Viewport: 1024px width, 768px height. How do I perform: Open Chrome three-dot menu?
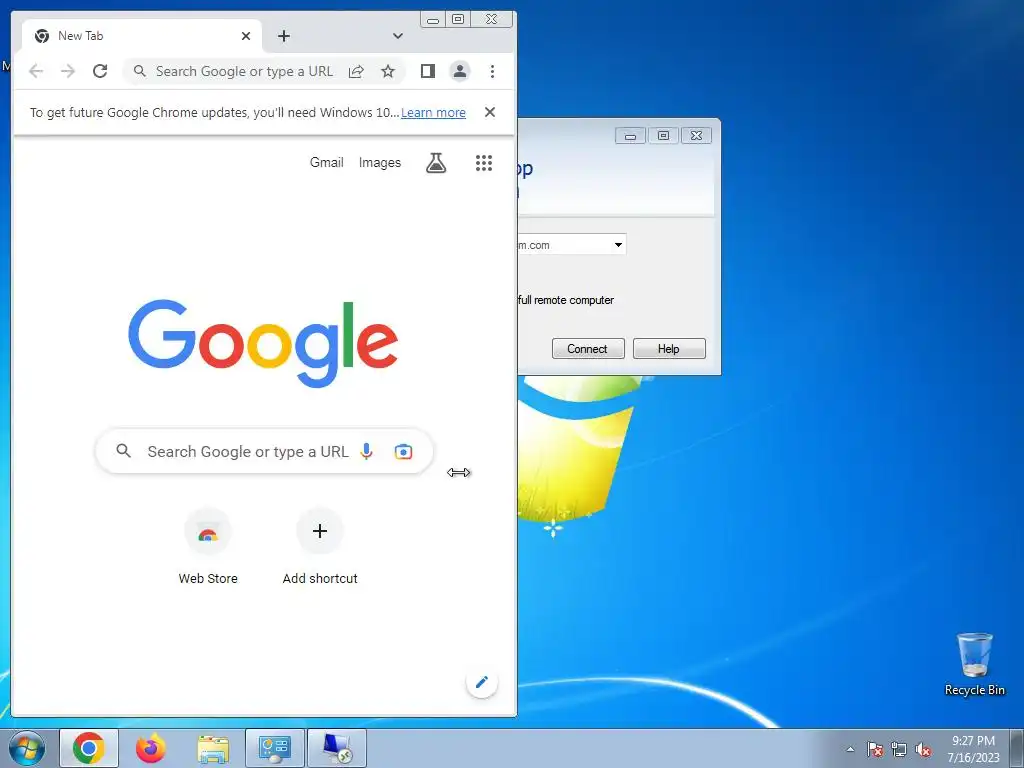point(492,71)
